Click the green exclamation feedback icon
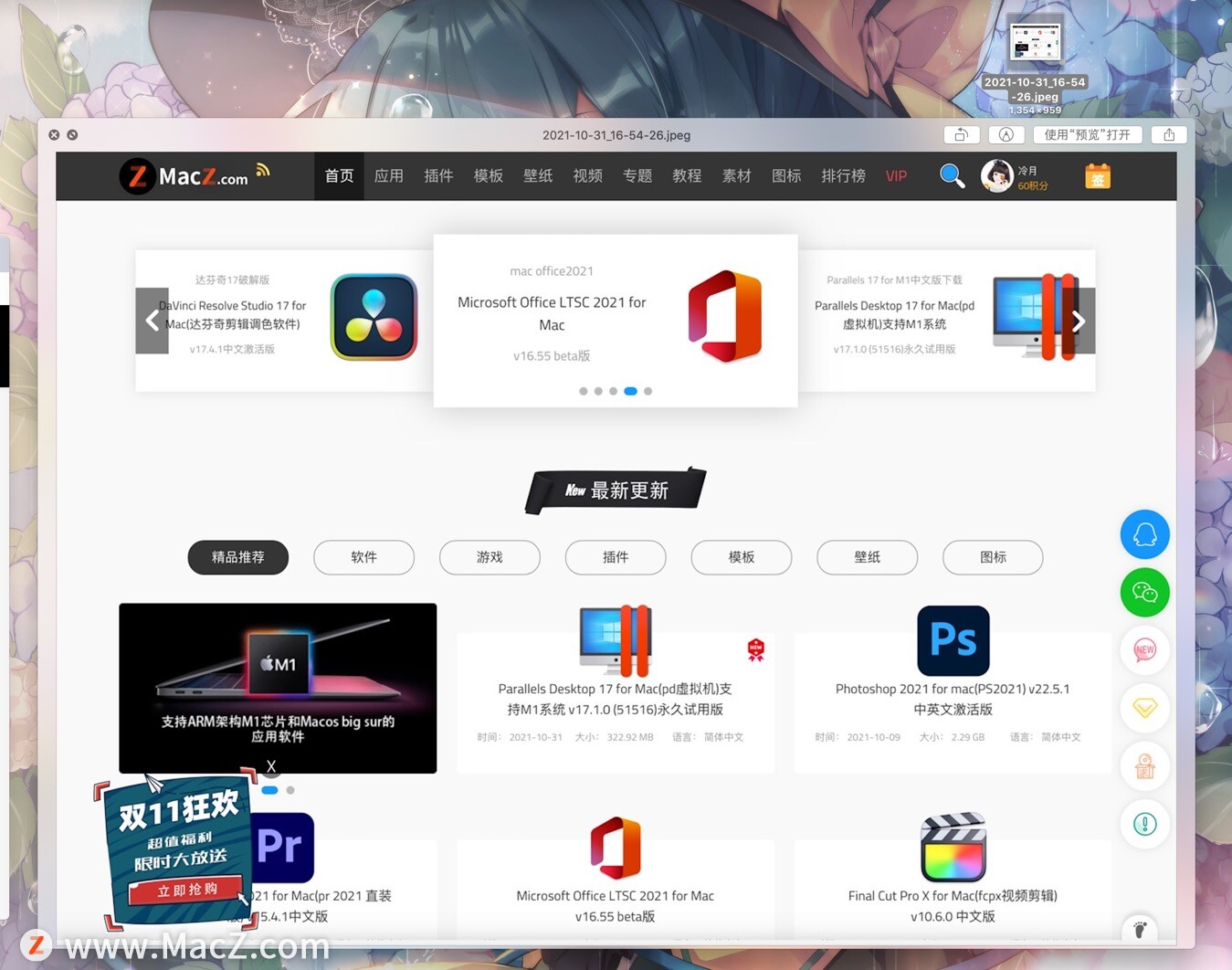This screenshot has height=970, width=1232. coord(1144,824)
